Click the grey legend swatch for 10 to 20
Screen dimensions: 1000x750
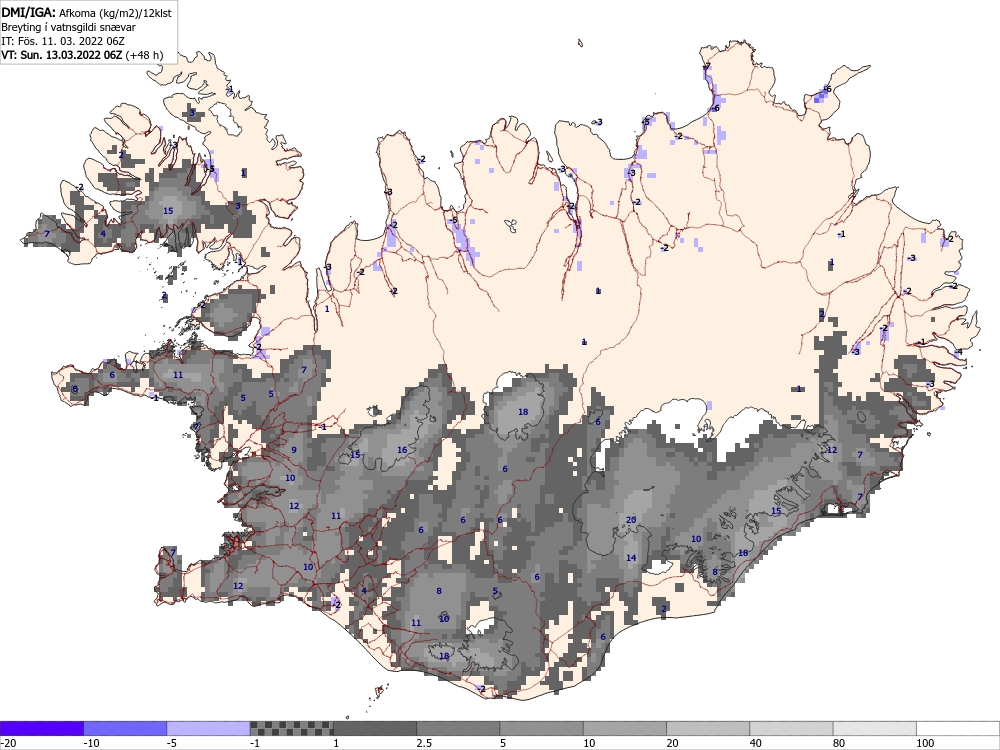[x=625, y=728]
